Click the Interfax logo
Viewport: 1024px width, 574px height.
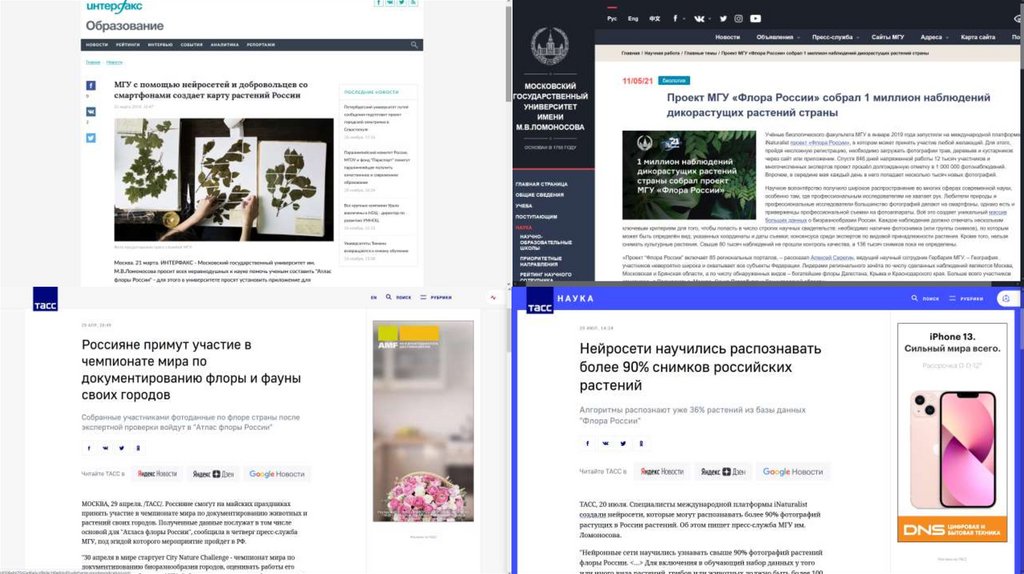(x=114, y=7)
